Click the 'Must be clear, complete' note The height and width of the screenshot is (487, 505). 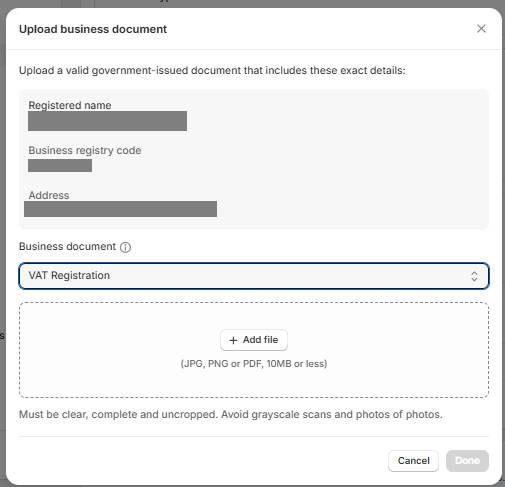(231, 414)
